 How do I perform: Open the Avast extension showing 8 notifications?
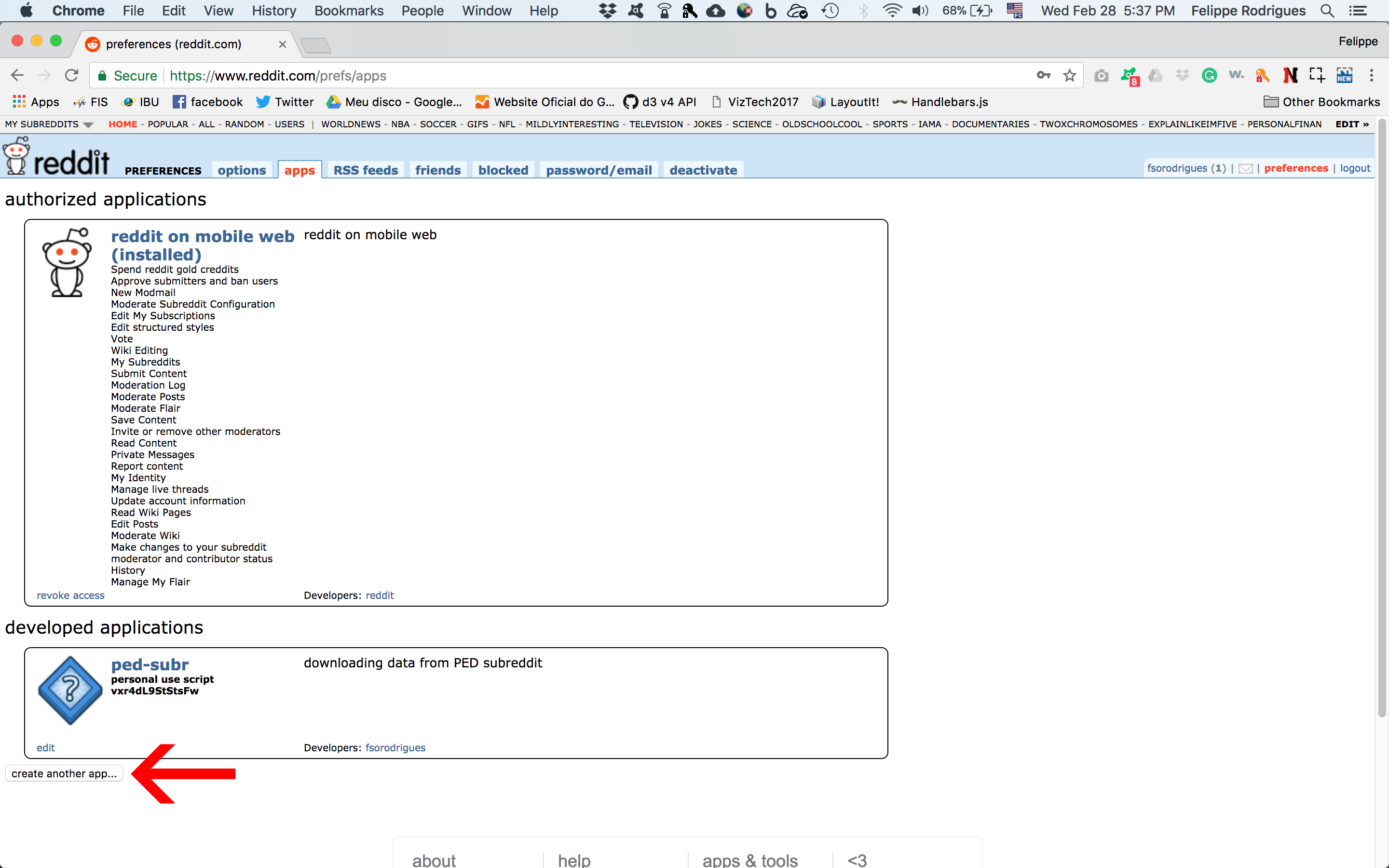(x=1129, y=75)
